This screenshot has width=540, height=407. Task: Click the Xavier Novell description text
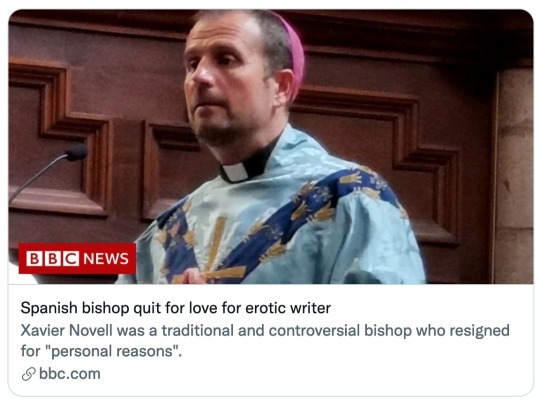click(x=265, y=341)
